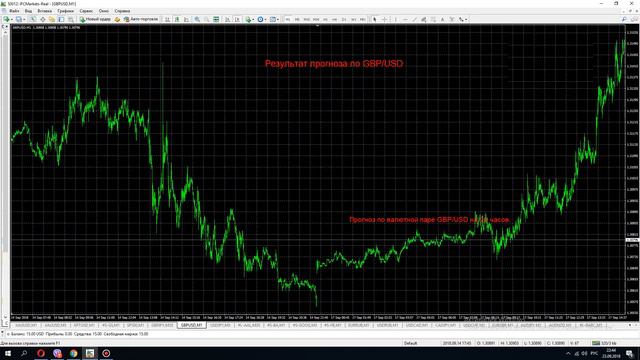Switch to the M1 timeframe
Viewport: 640px width, 360px height.
tap(288, 19)
